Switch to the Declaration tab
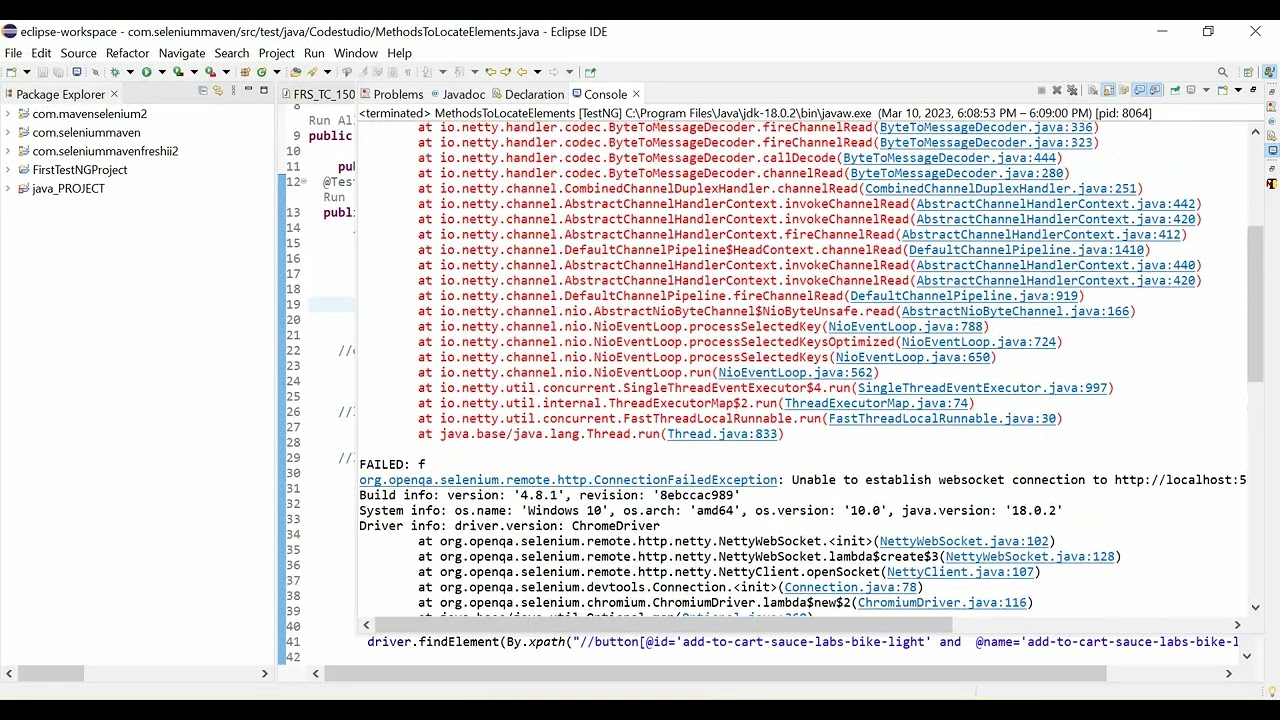1280x720 pixels. click(x=527, y=94)
